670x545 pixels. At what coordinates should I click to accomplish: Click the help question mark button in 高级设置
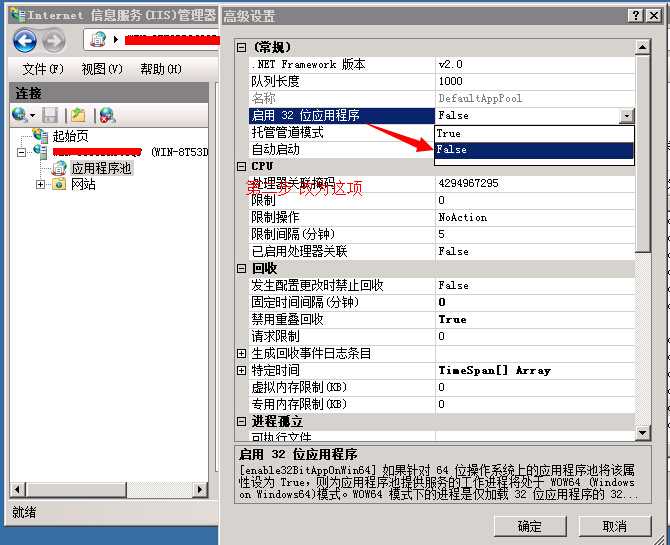pos(635,15)
